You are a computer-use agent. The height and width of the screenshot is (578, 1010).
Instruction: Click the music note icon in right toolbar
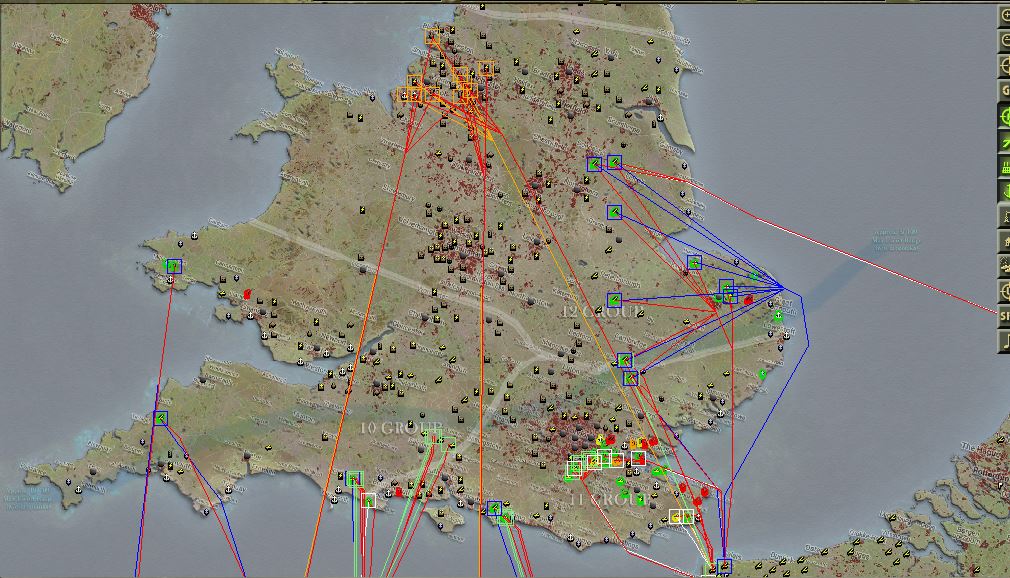(1005, 342)
